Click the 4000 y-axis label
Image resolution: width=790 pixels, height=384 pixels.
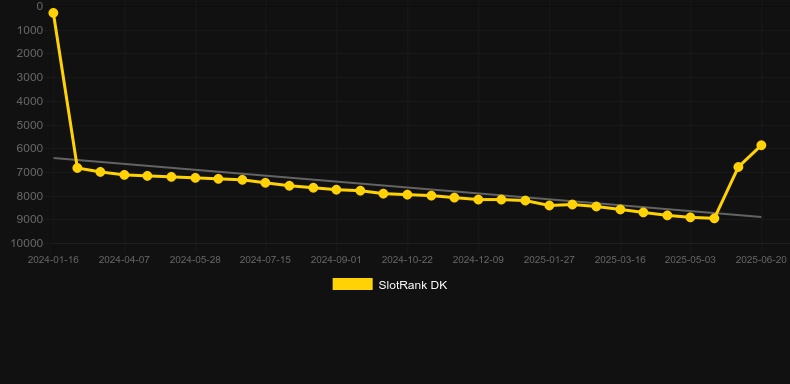31,101
